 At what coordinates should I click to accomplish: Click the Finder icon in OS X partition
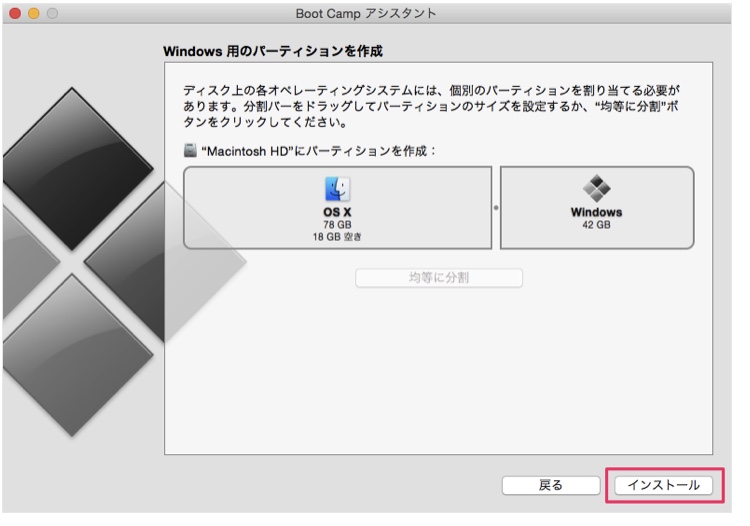point(338,190)
